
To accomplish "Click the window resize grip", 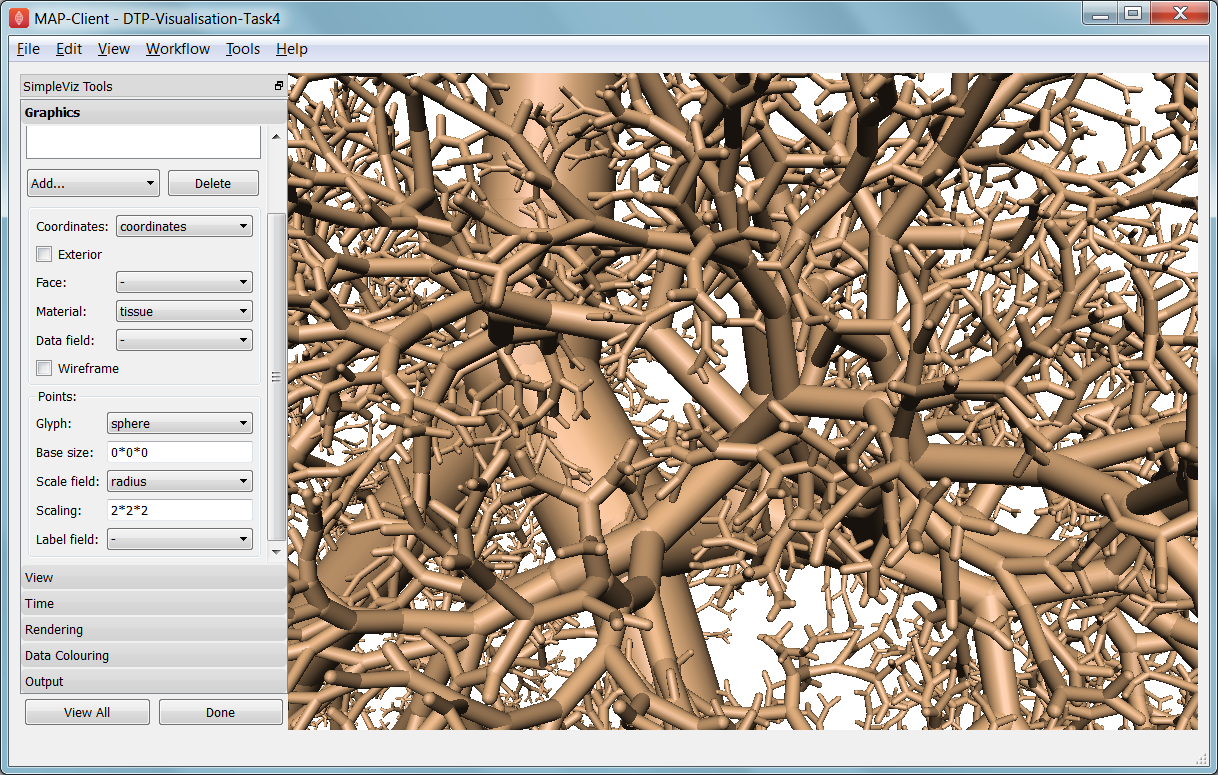I will coord(1201,758).
